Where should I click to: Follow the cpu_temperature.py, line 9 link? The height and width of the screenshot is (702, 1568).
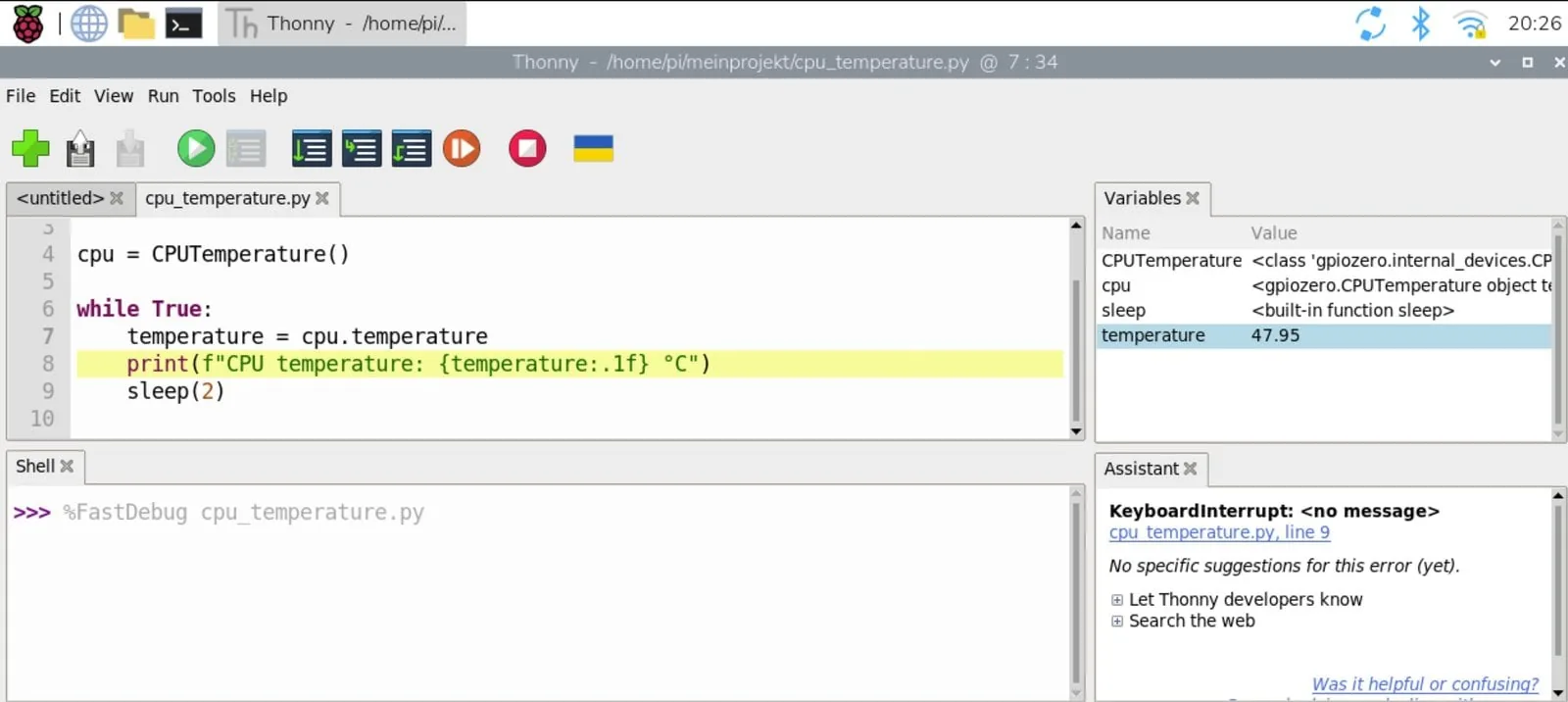tap(1219, 532)
